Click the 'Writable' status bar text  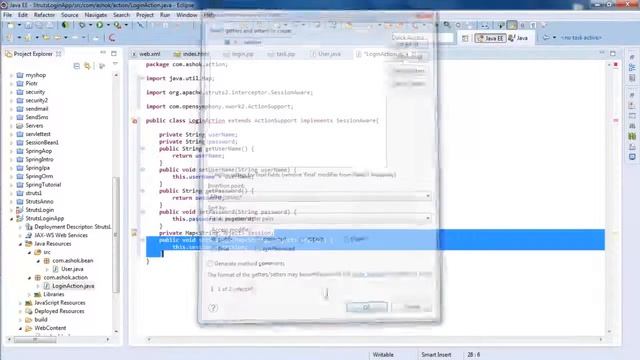pyautogui.click(x=383, y=355)
